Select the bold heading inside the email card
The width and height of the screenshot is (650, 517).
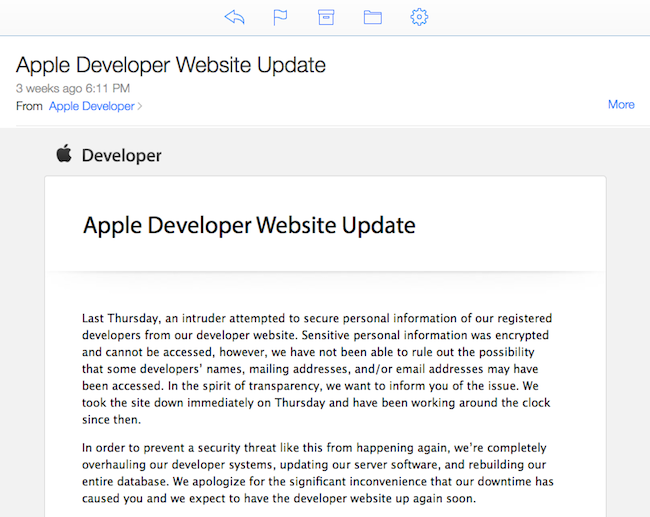point(249,224)
